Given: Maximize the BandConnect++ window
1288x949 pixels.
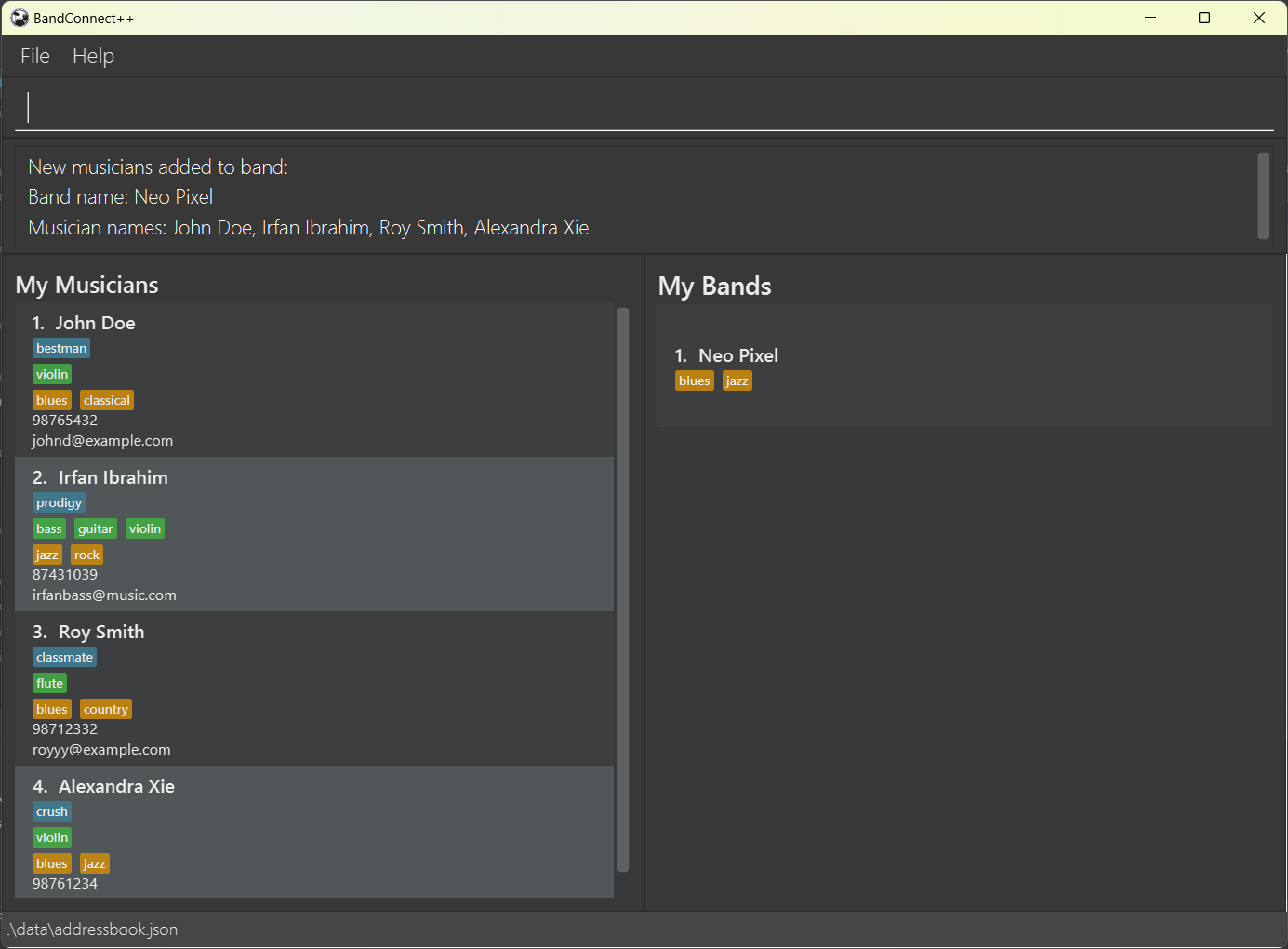Looking at the screenshot, I should point(1204,18).
